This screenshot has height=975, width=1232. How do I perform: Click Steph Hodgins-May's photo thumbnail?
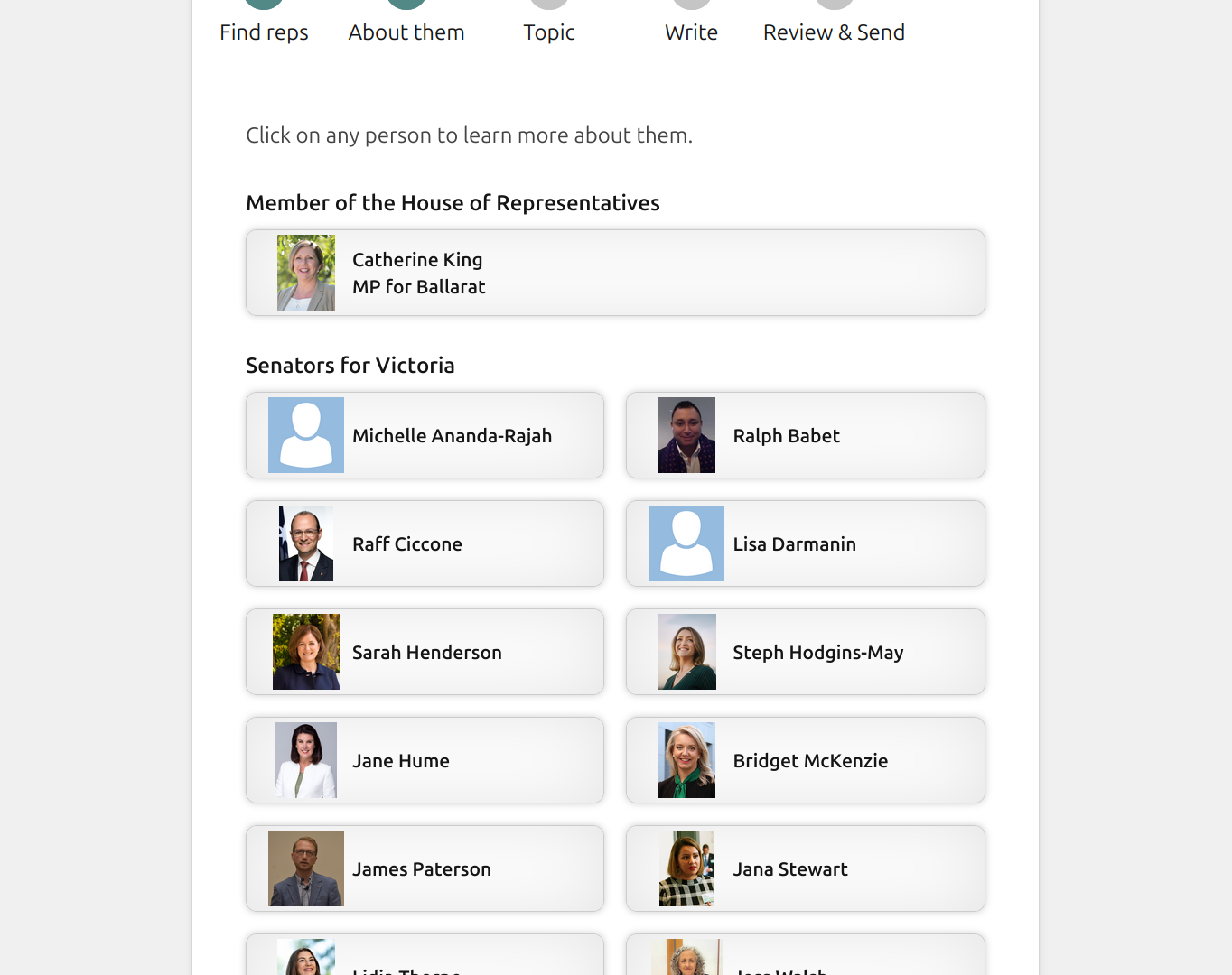[686, 652]
